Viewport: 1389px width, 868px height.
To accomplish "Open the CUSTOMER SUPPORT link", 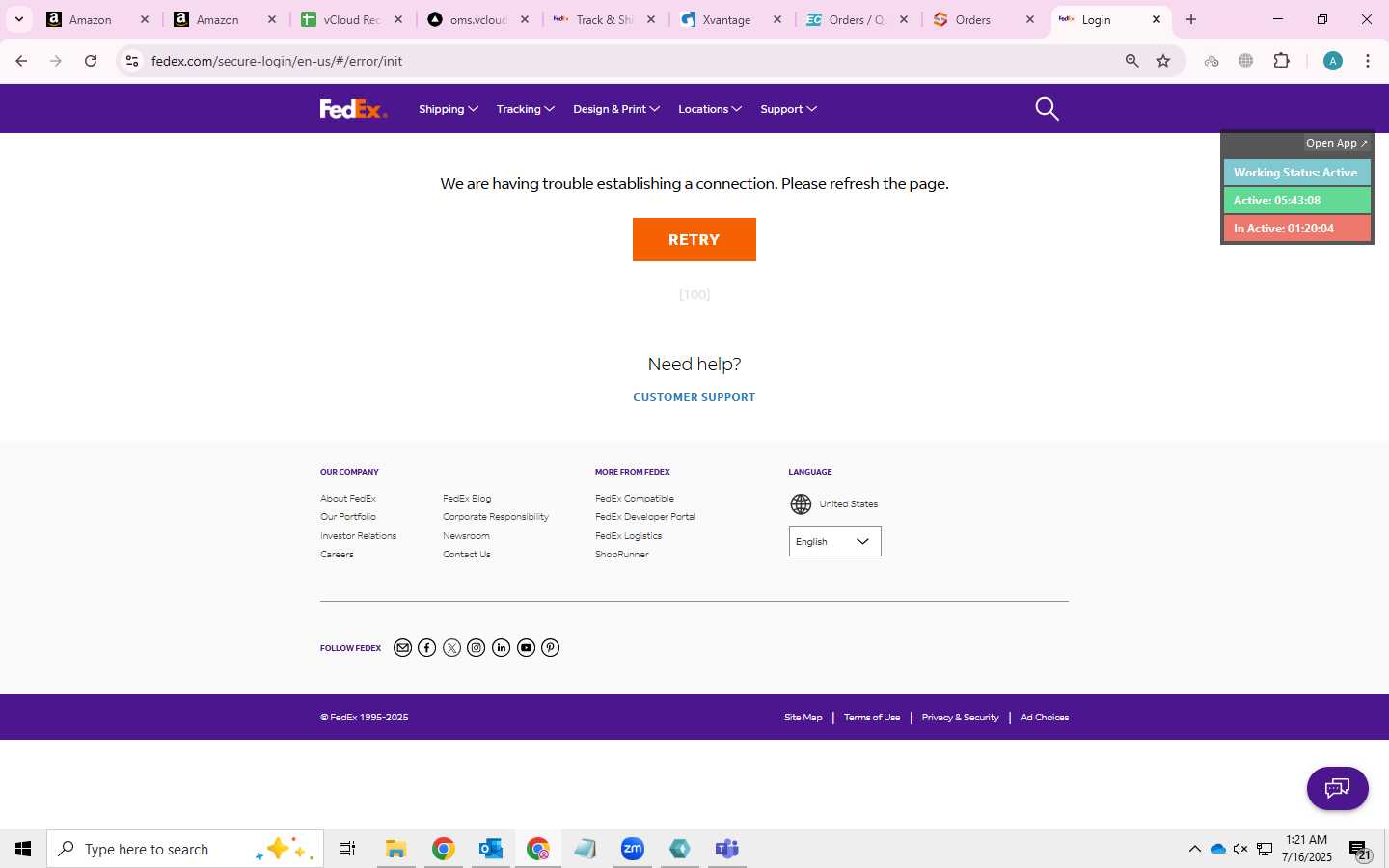I will tap(694, 397).
